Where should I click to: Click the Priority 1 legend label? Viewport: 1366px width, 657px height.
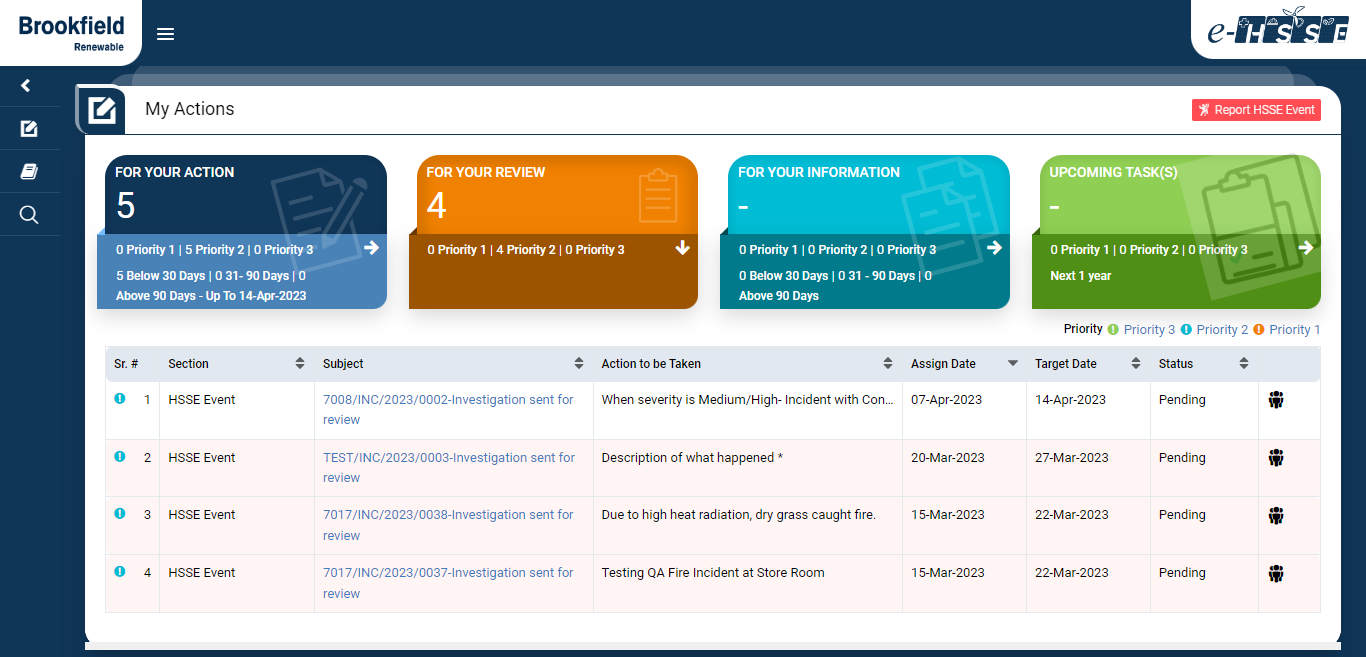tap(1295, 329)
